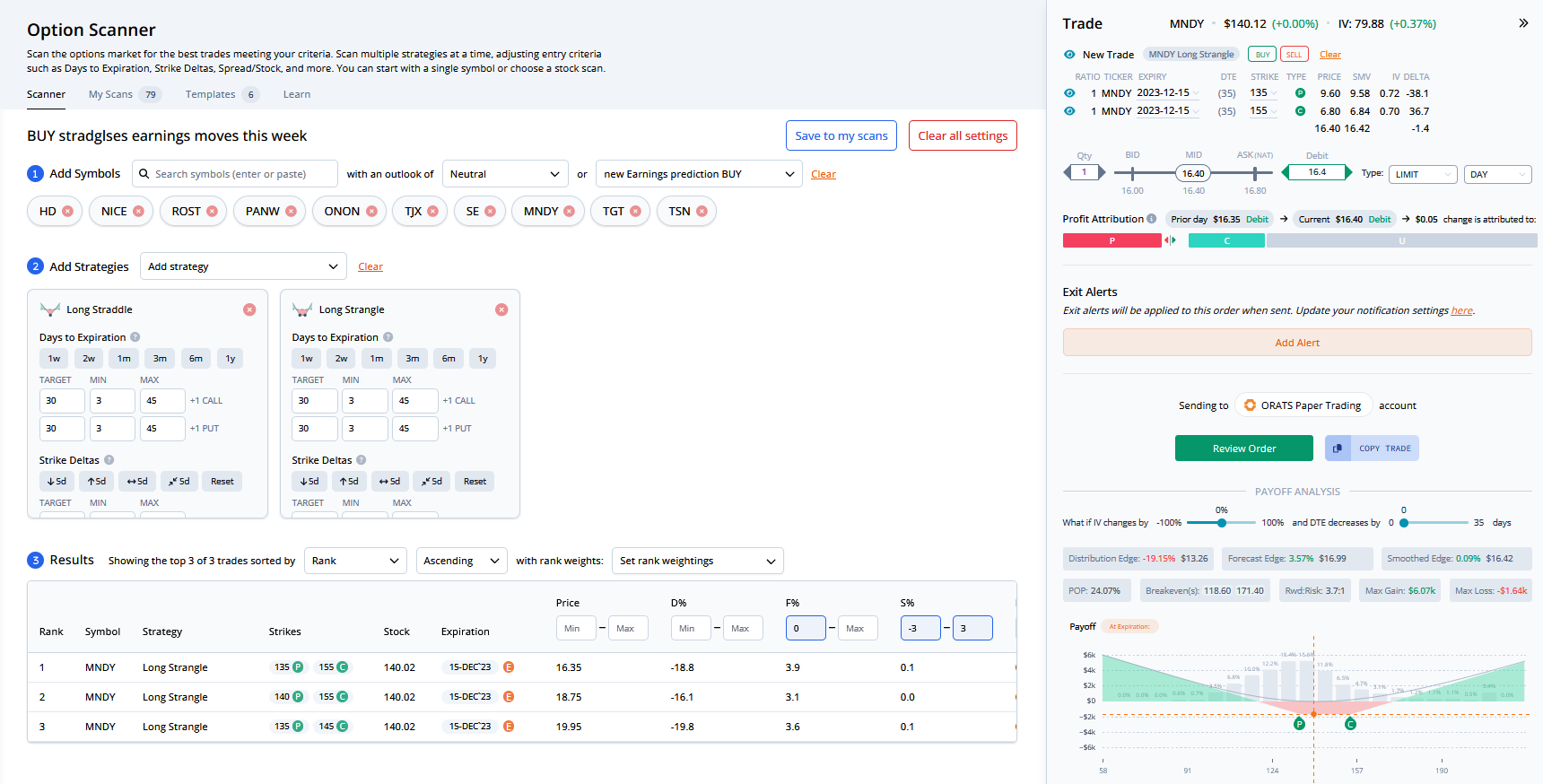Click the Search symbols input field
This screenshot has height=784, width=1543.
point(235,174)
